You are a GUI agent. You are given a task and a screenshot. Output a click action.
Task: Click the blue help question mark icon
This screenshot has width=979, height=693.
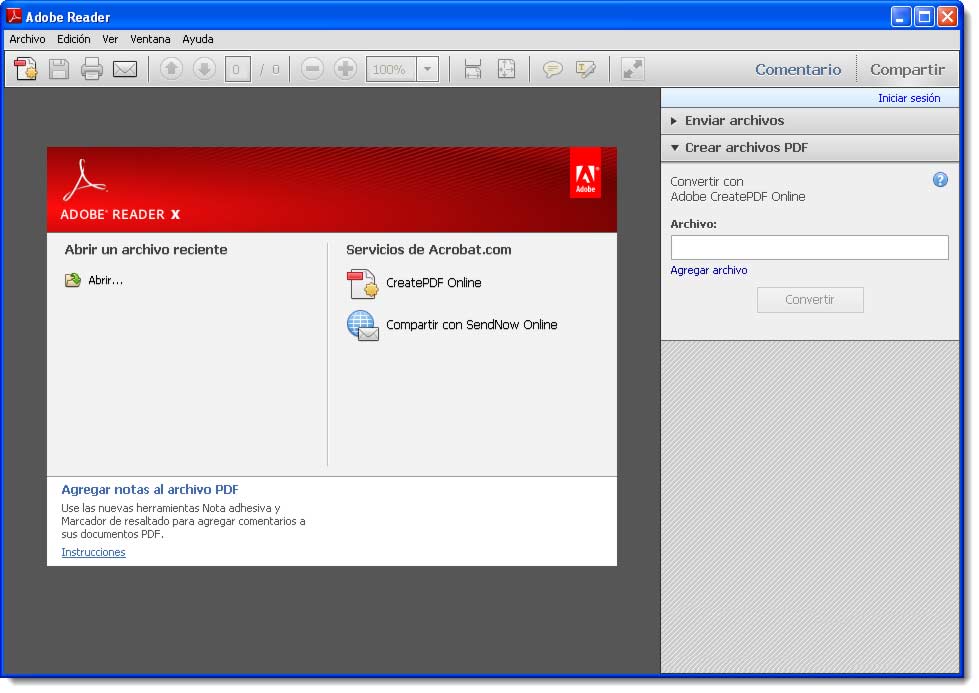coord(940,180)
